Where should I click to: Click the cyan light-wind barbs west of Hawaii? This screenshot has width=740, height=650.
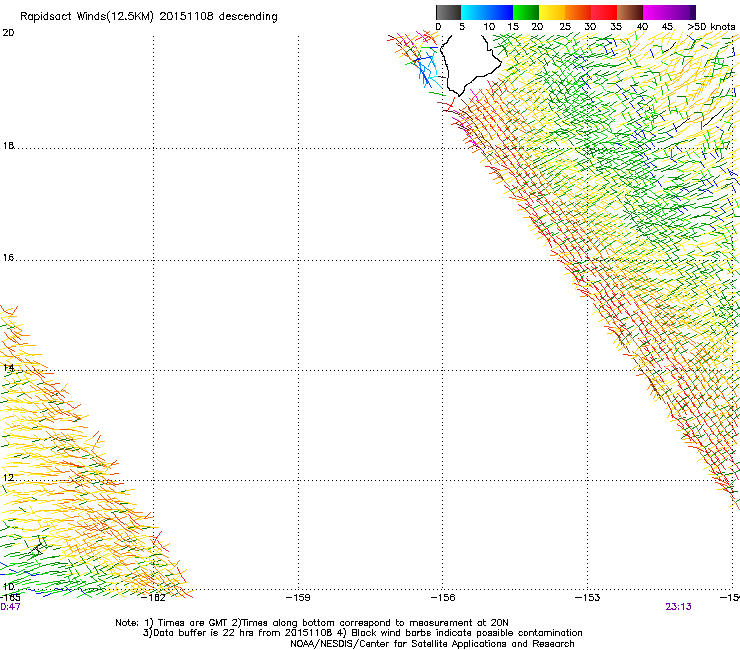[x=430, y=72]
